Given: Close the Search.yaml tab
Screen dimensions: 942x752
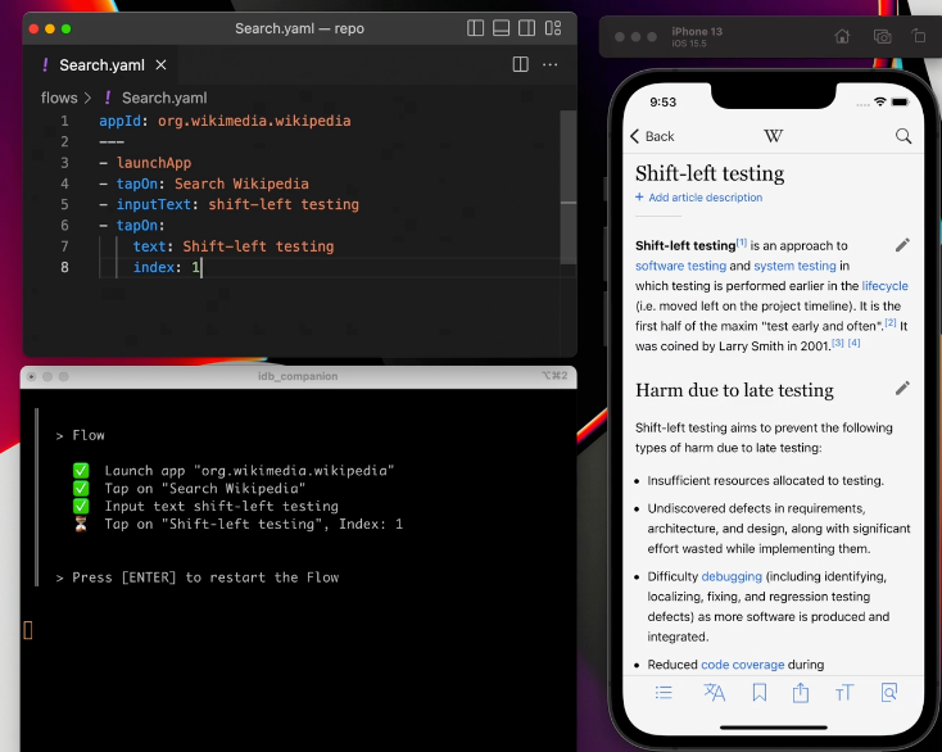Looking at the screenshot, I should click(161, 65).
